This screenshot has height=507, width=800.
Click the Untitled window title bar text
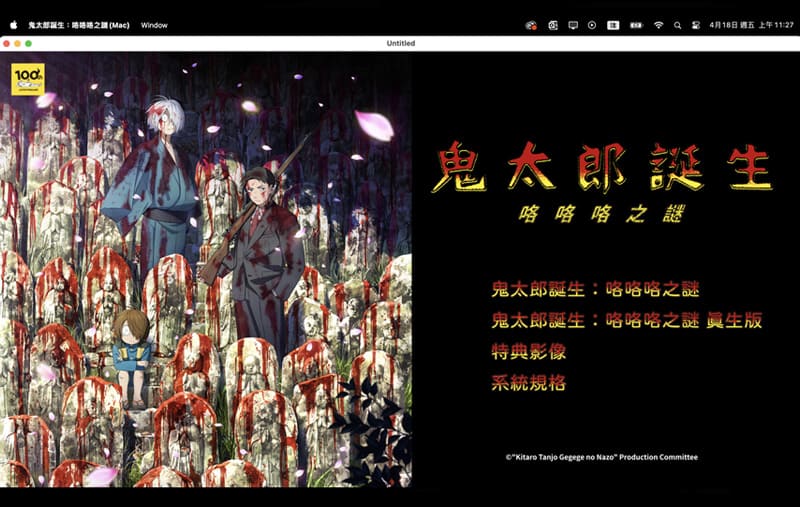(401, 43)
